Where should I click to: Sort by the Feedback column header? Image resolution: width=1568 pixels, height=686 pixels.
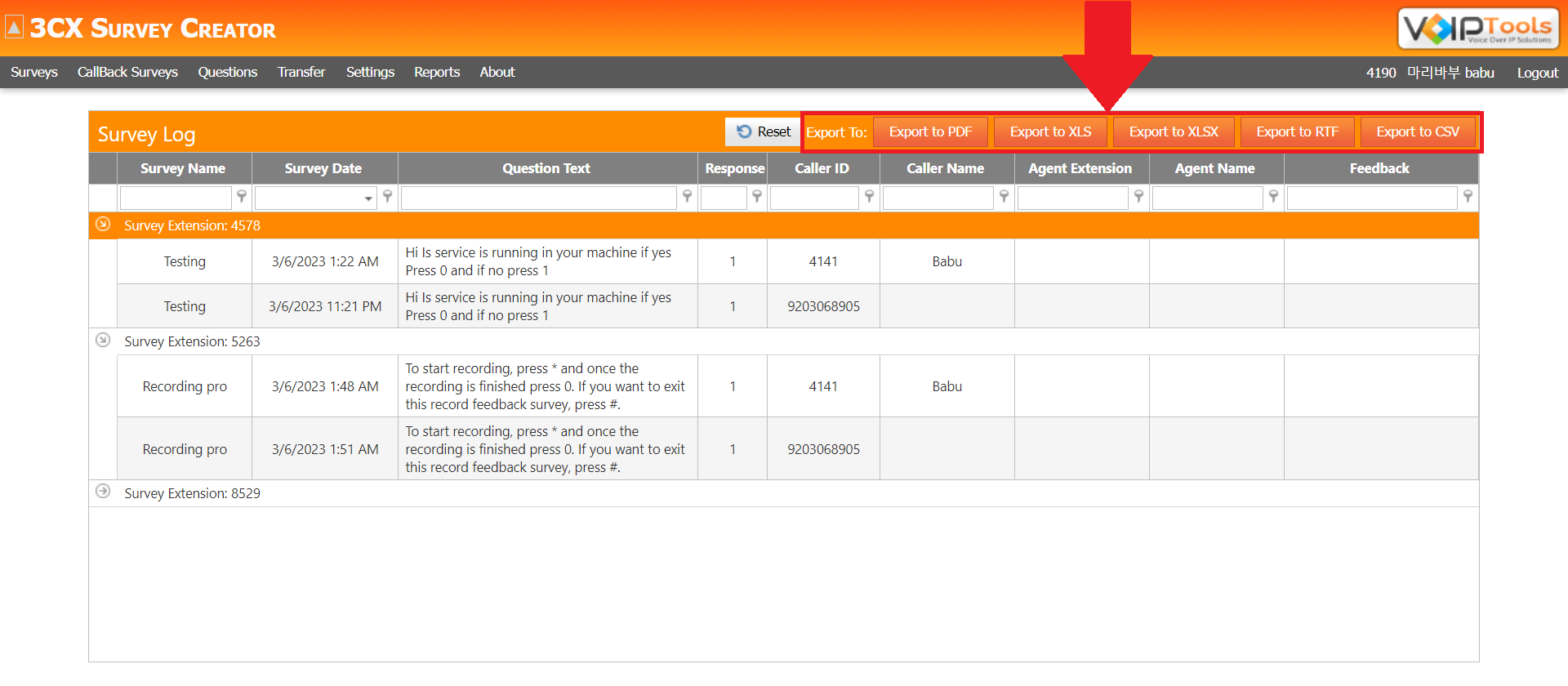(1381, 168)
